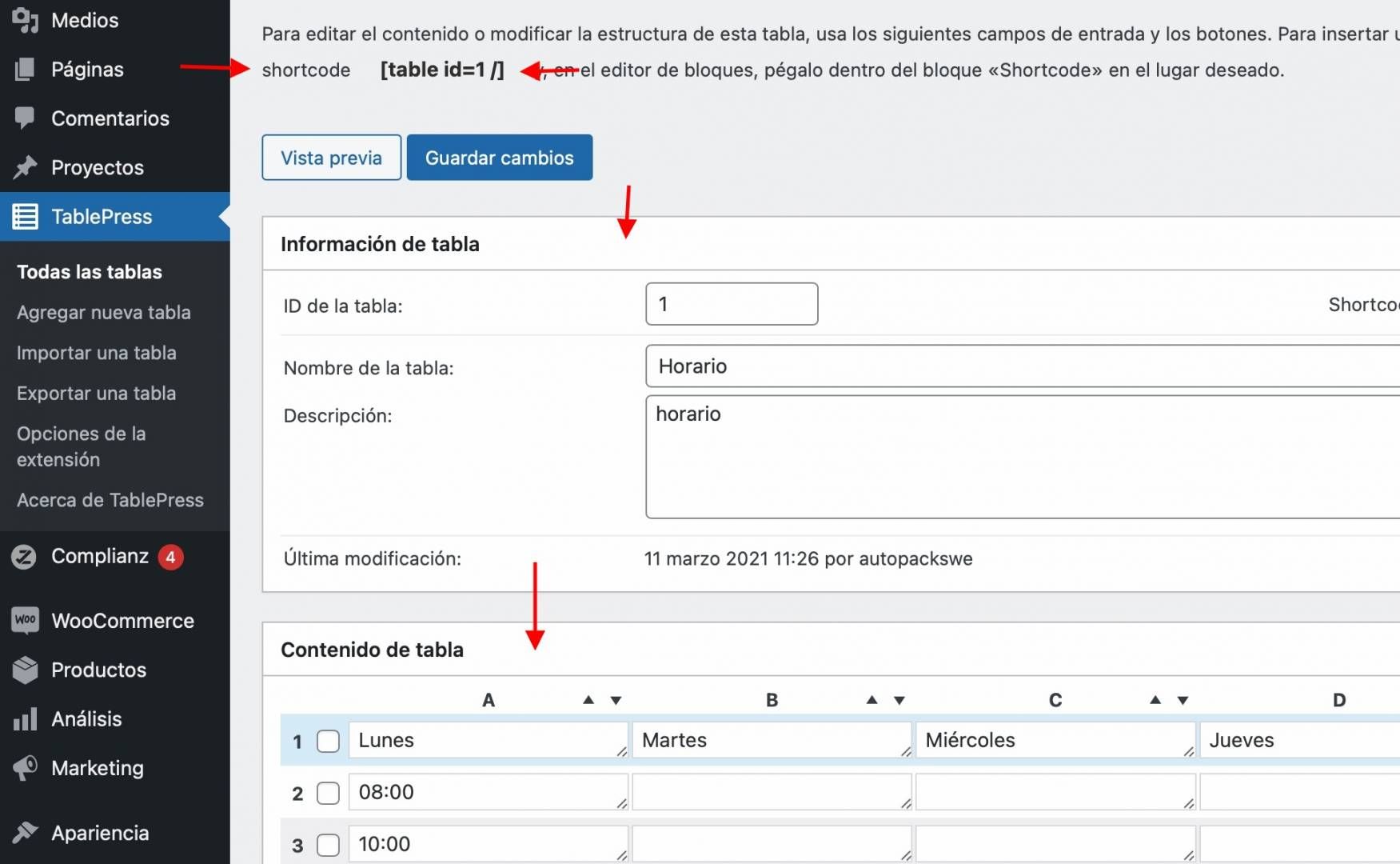1400x864 pixels.
Task: Click cell A2 containing 08:00
Action: (x=489, y=792)
